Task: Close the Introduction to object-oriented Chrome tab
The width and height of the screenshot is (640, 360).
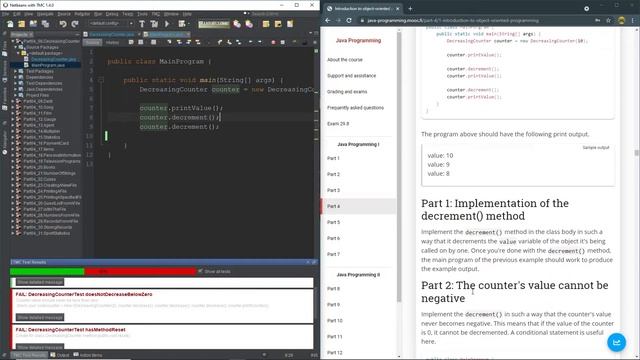Action: pyautogui.click(x=398, y=8)
